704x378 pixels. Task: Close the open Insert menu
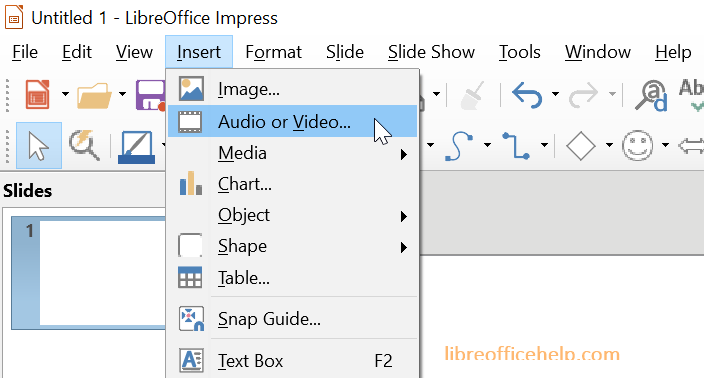click(x=199, y=52)
